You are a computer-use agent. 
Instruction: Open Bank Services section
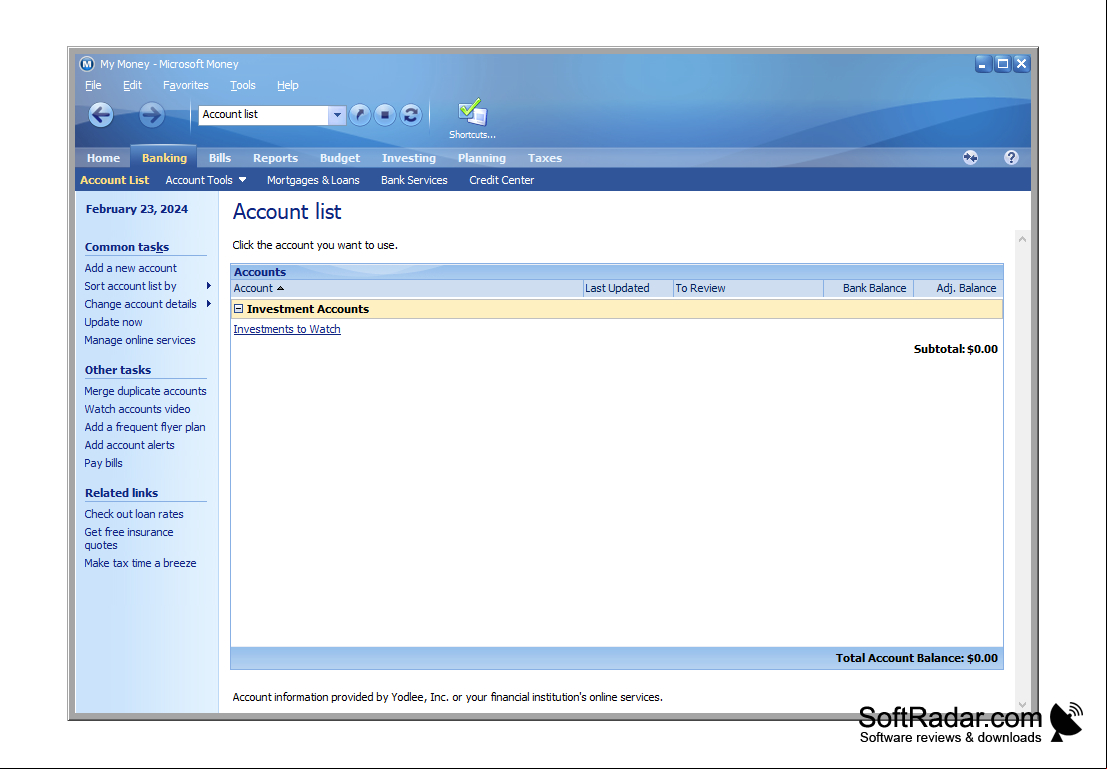click(414, 180)
